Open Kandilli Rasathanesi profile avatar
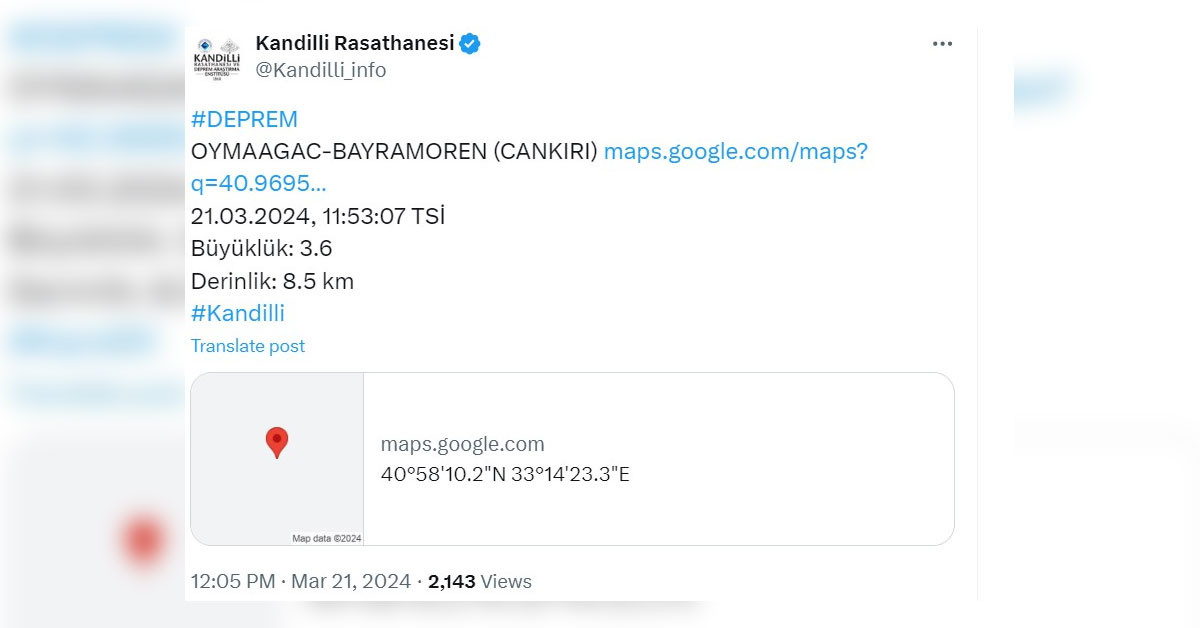 [217, 60]
